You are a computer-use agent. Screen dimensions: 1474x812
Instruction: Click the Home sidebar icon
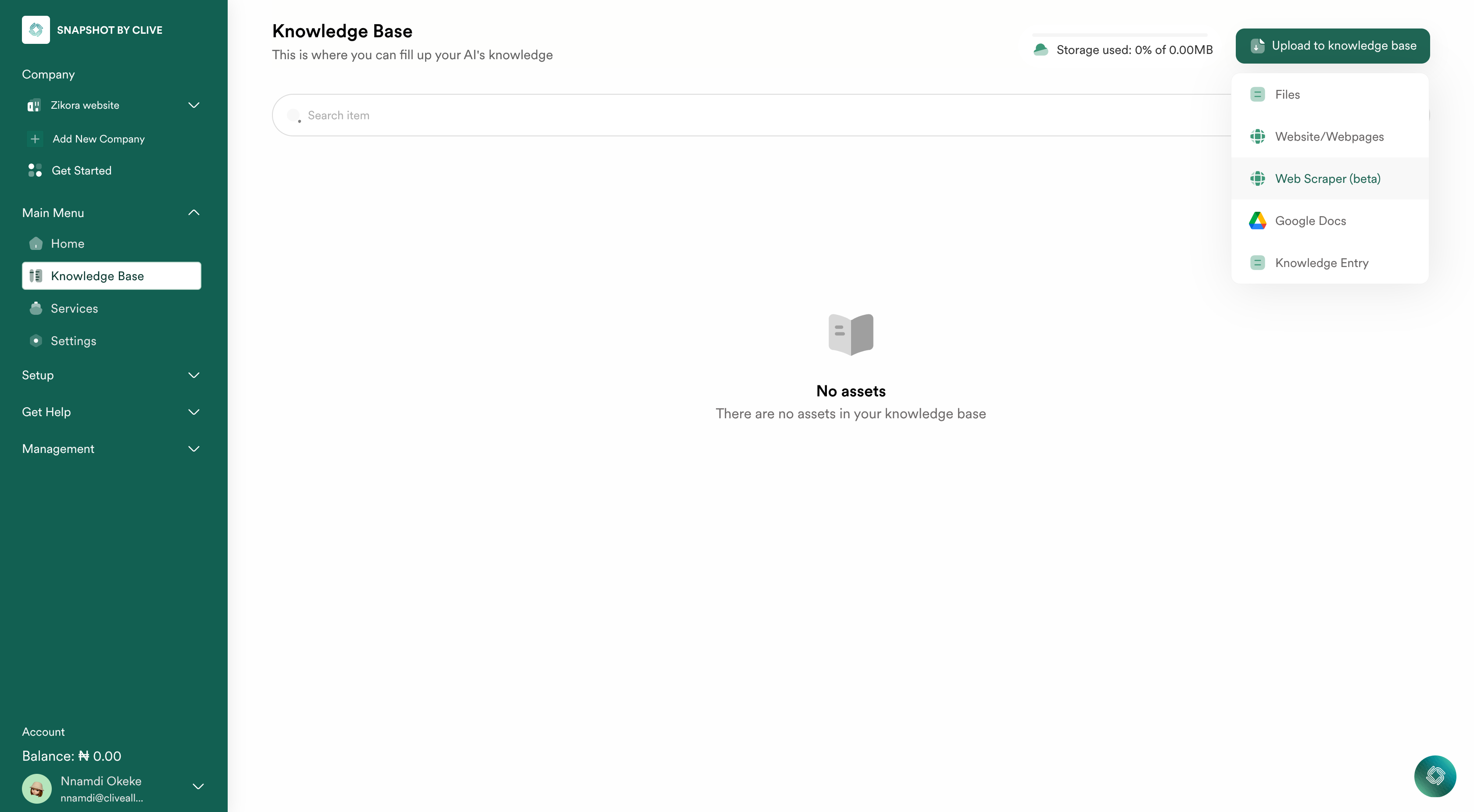[36, 243]
